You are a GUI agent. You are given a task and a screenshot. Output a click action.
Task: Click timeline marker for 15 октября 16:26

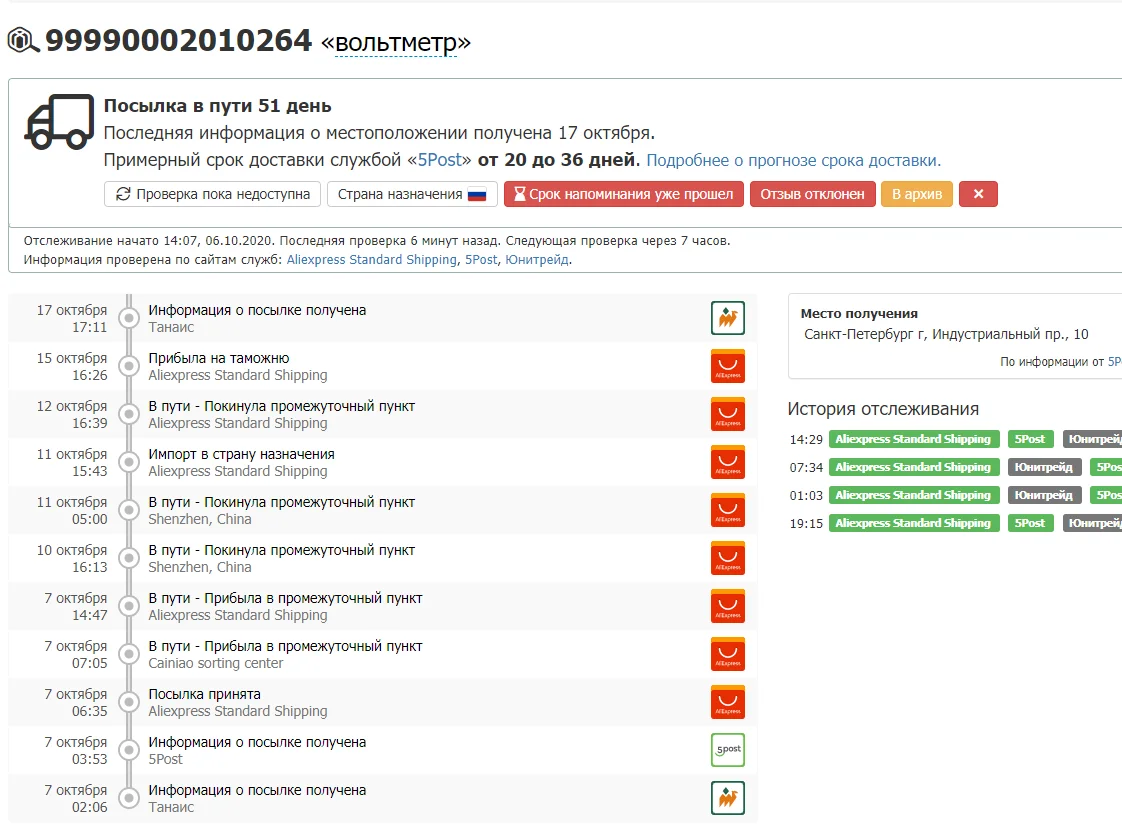pyautogui.click(x=129, y=366)
